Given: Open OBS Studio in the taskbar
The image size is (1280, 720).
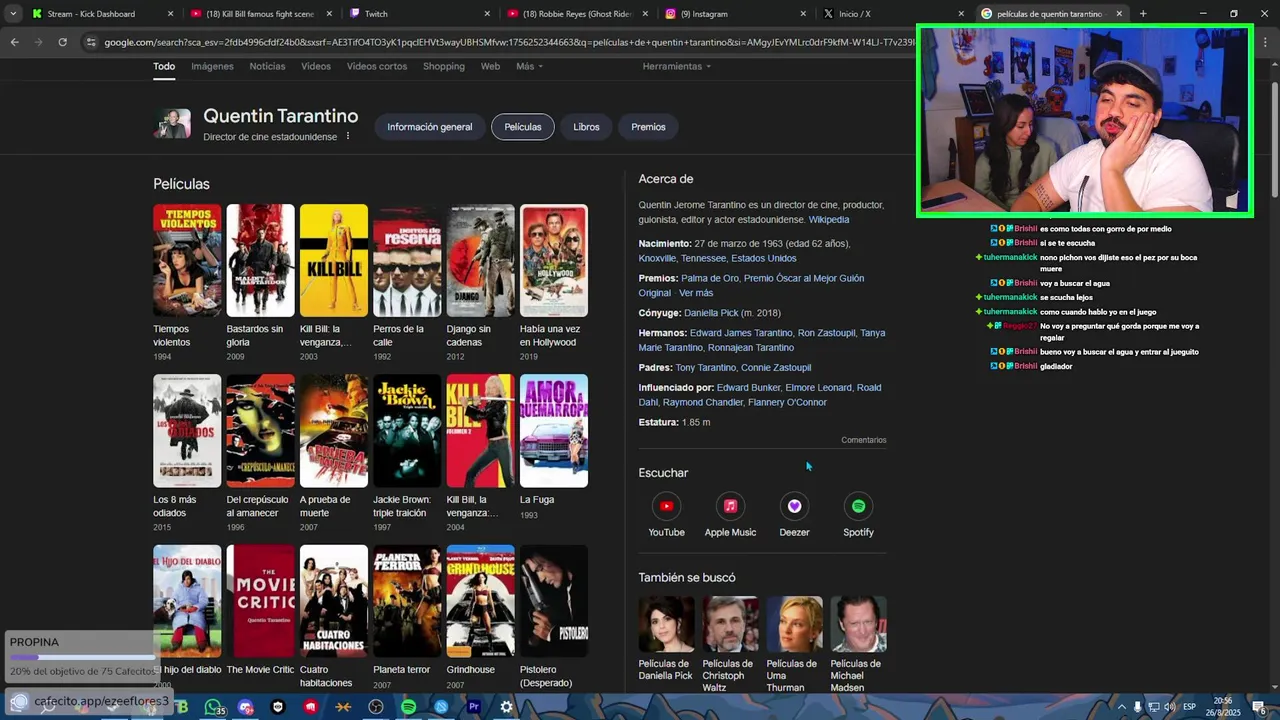Looking at the screenshot, I should pyautogui.click(x=376, y=707).
